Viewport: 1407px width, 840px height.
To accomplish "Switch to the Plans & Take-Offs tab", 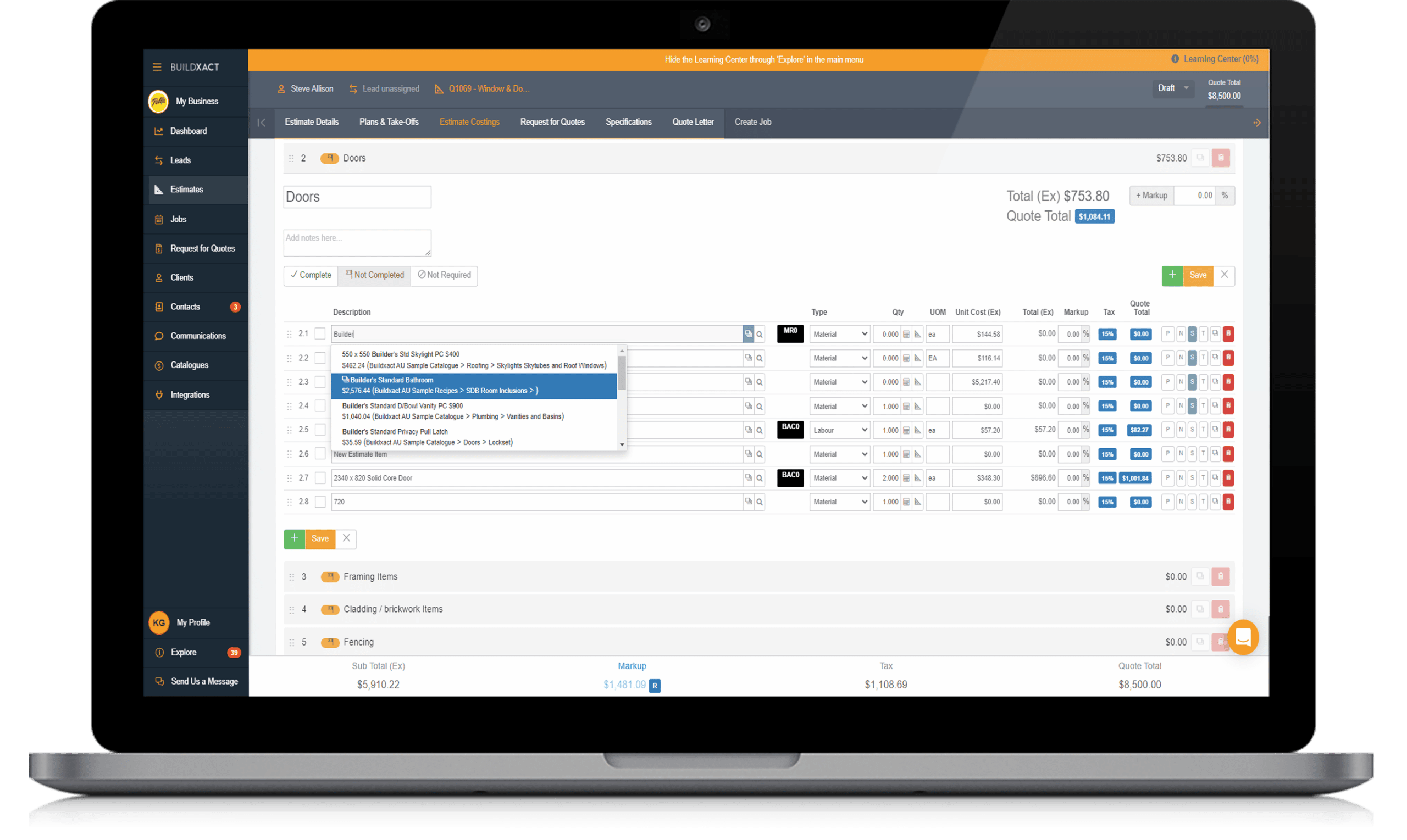I will 389,123.
